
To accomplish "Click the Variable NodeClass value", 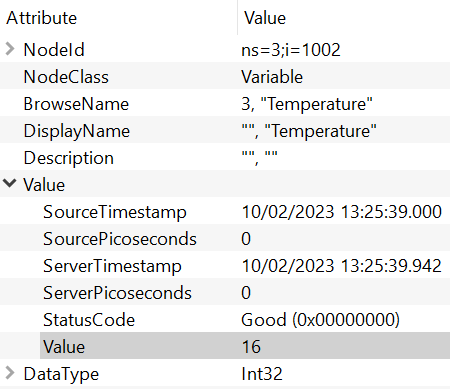I will click(x=272, y=77).
